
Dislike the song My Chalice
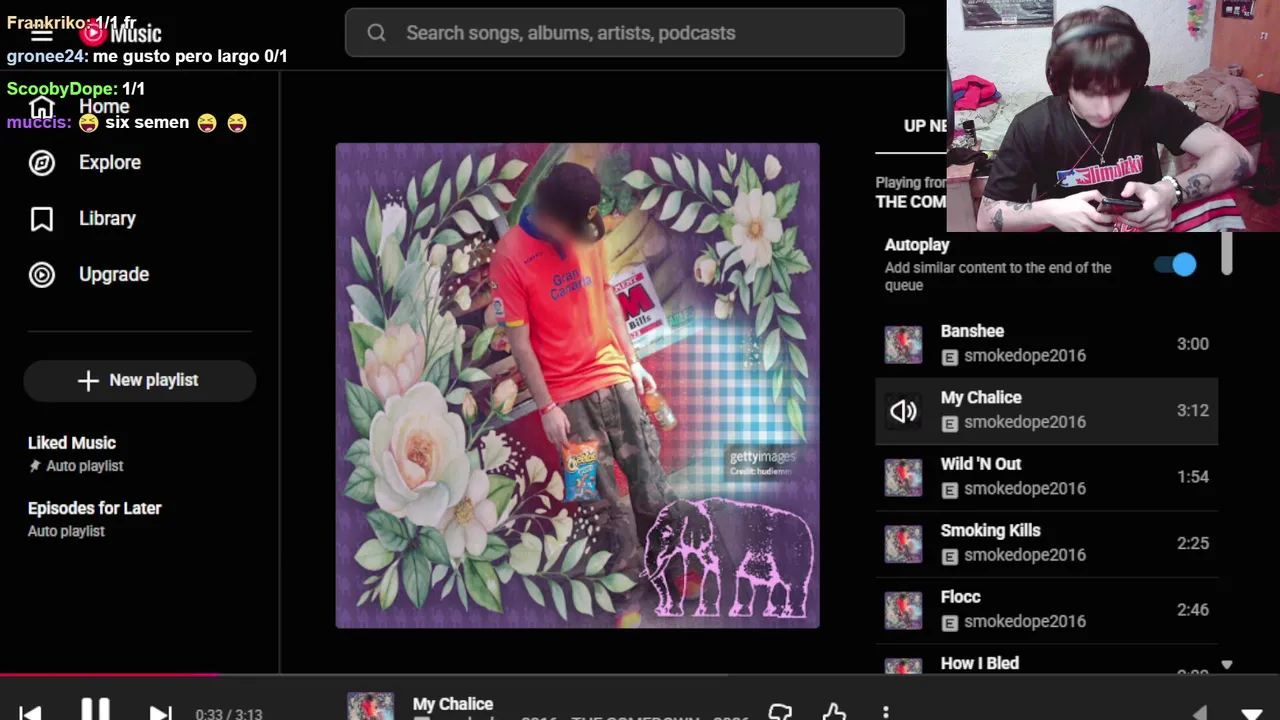[780, 712]
